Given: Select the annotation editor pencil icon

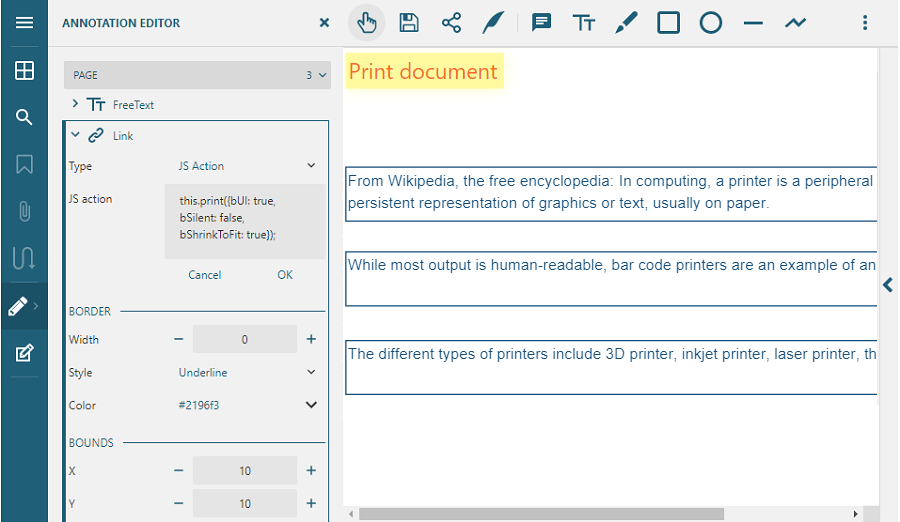Looking at the screenshot, I should [x=18, y=306].
